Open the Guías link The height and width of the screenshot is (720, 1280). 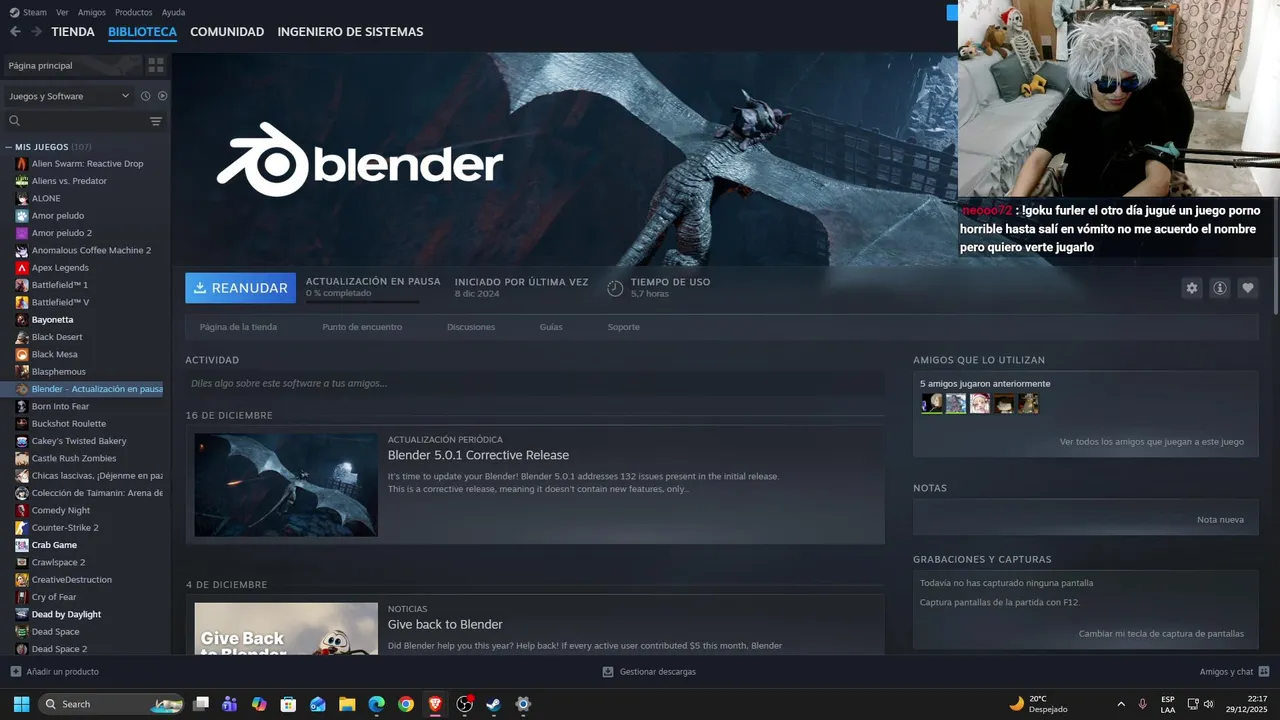click(x=551, y=327)
